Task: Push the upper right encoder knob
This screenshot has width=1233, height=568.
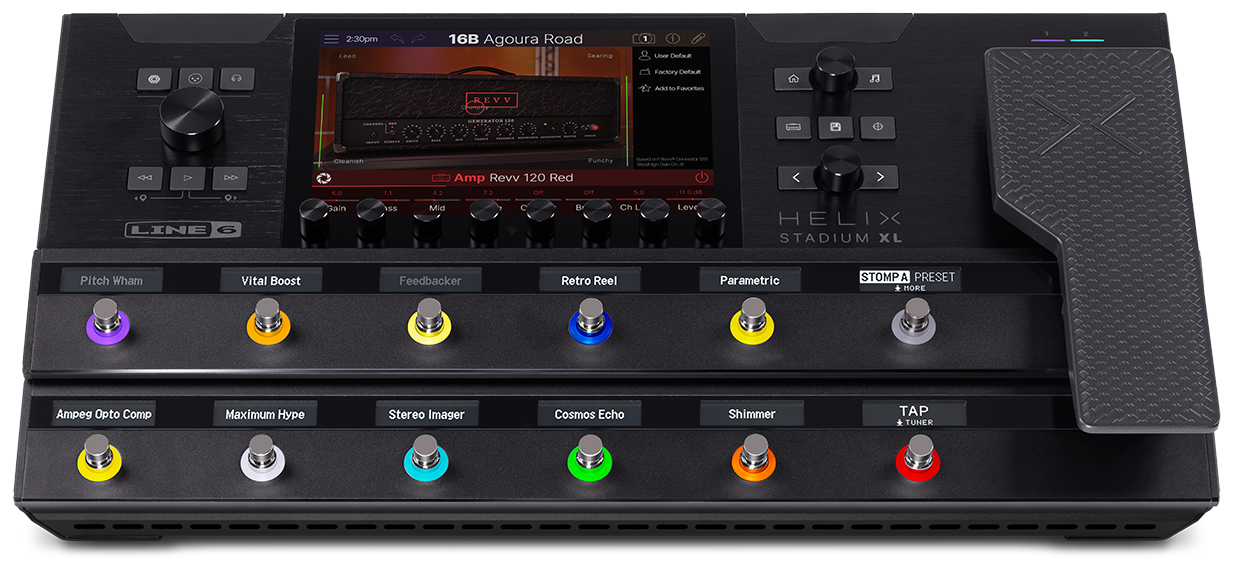Action: coord(834,69)
